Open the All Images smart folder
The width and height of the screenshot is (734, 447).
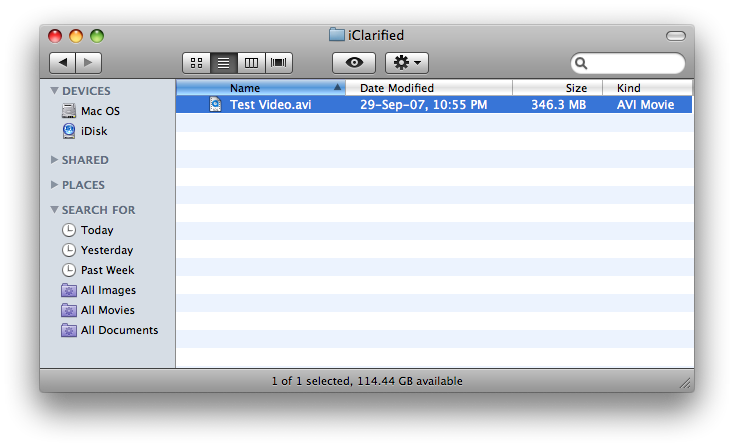tap(107, 290)
